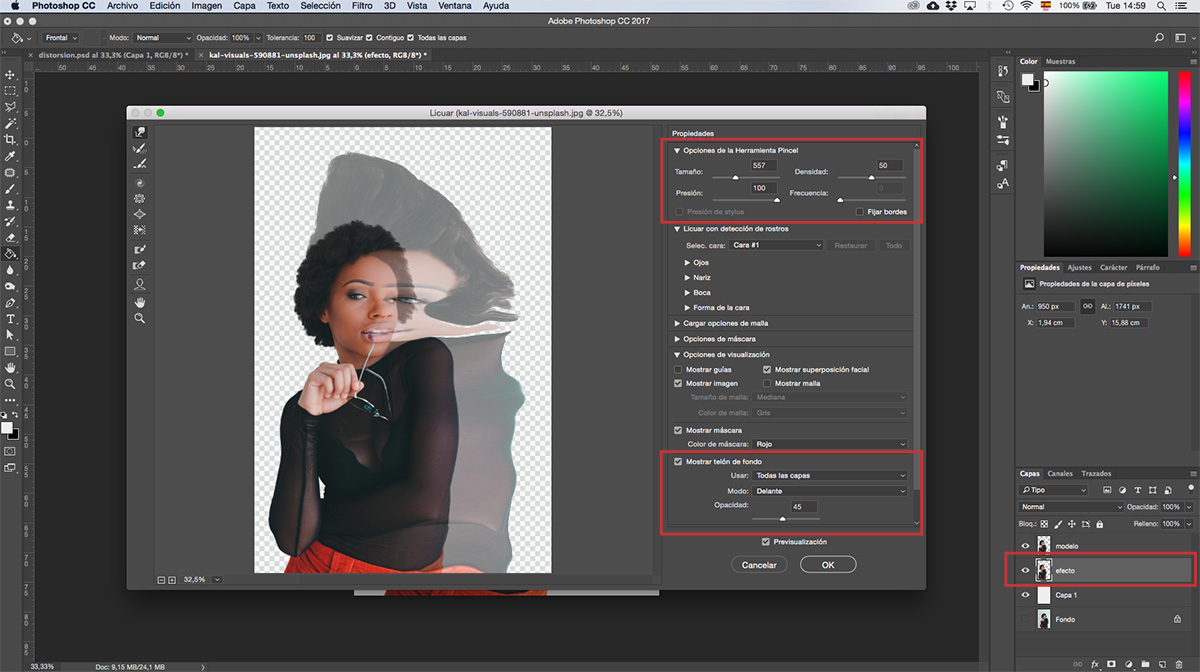
Task: Select the Crop tool in main toolbar
Action: [10, 140]
